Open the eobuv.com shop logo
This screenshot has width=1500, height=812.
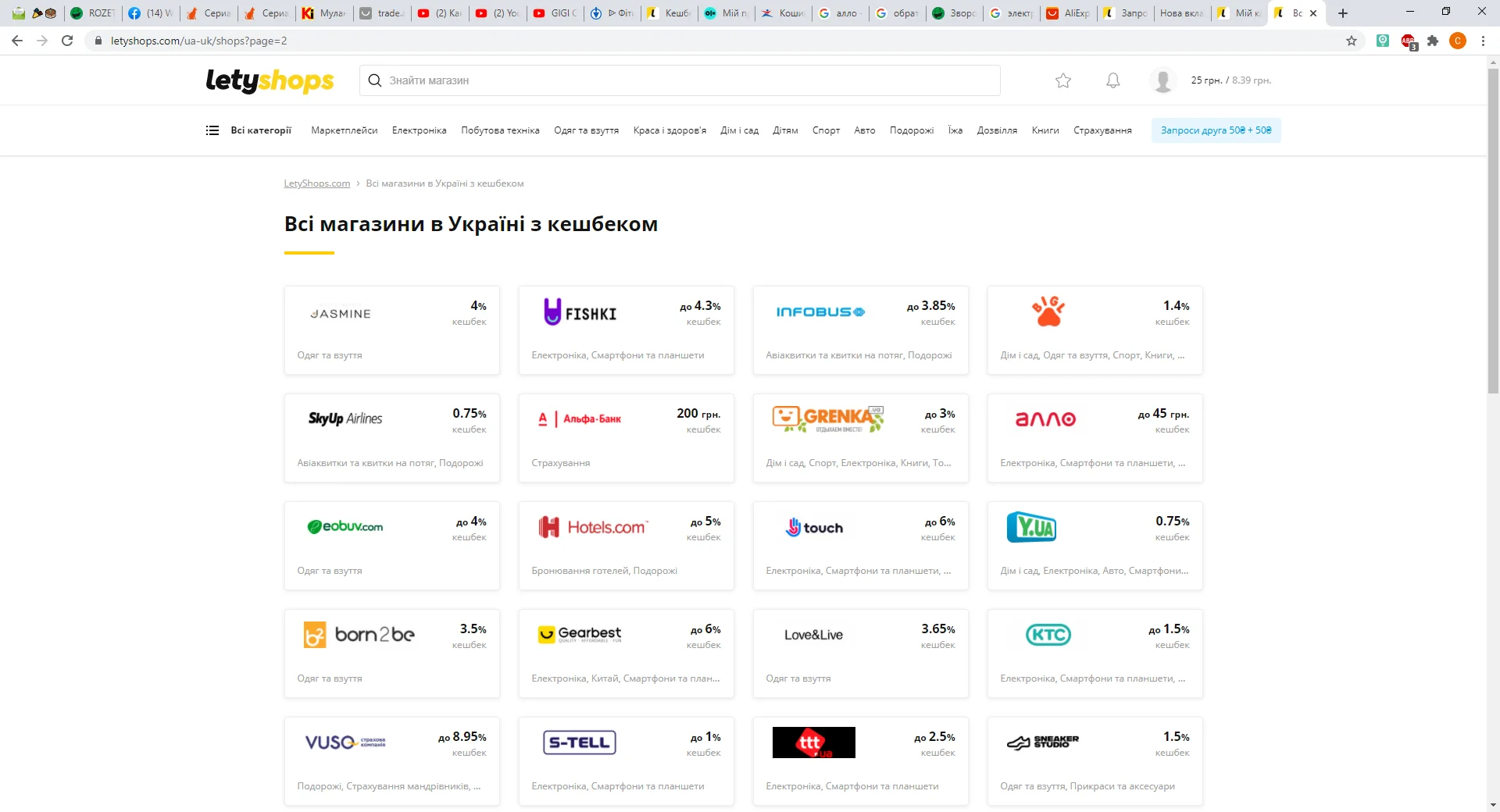345,527
